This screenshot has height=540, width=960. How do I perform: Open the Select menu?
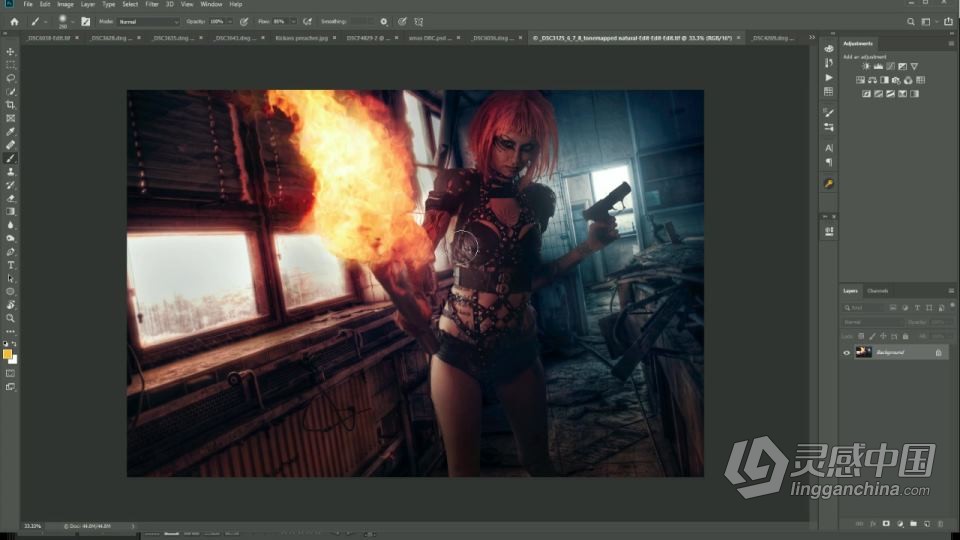pyautogui.click(x=130, y=4)
